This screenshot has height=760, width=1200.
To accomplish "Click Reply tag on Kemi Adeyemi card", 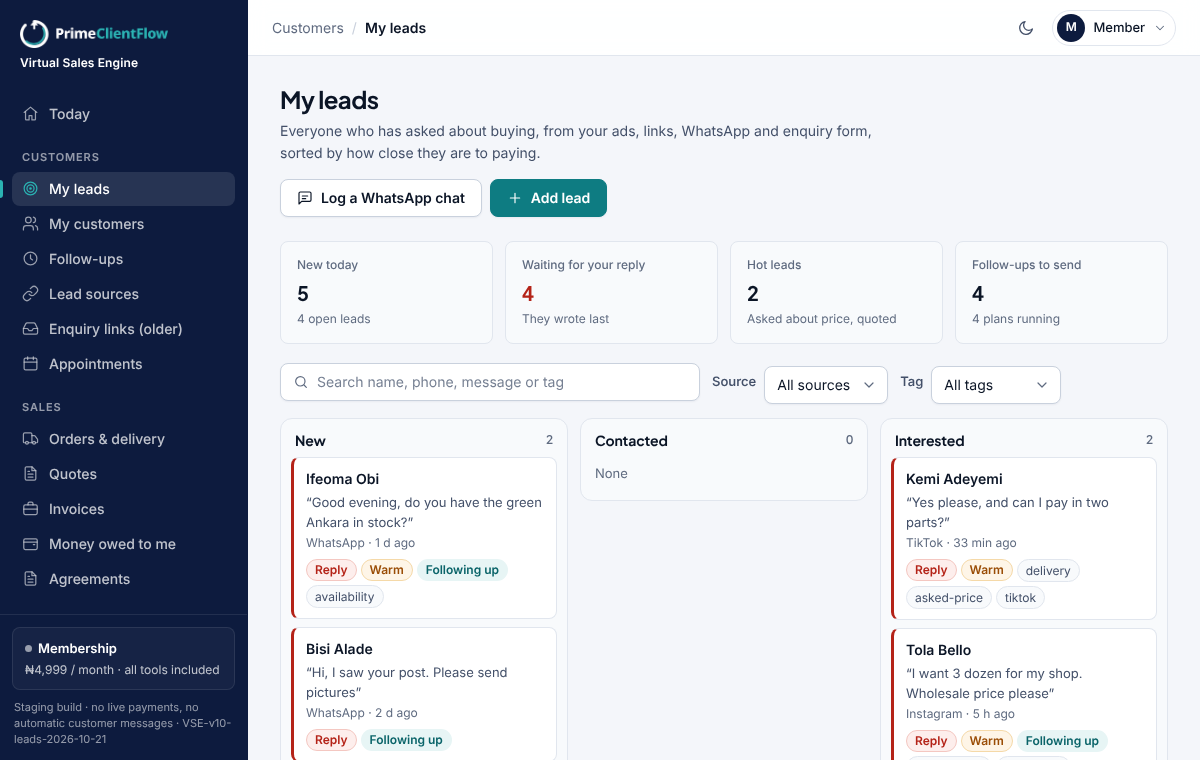I will click(931, 570).
